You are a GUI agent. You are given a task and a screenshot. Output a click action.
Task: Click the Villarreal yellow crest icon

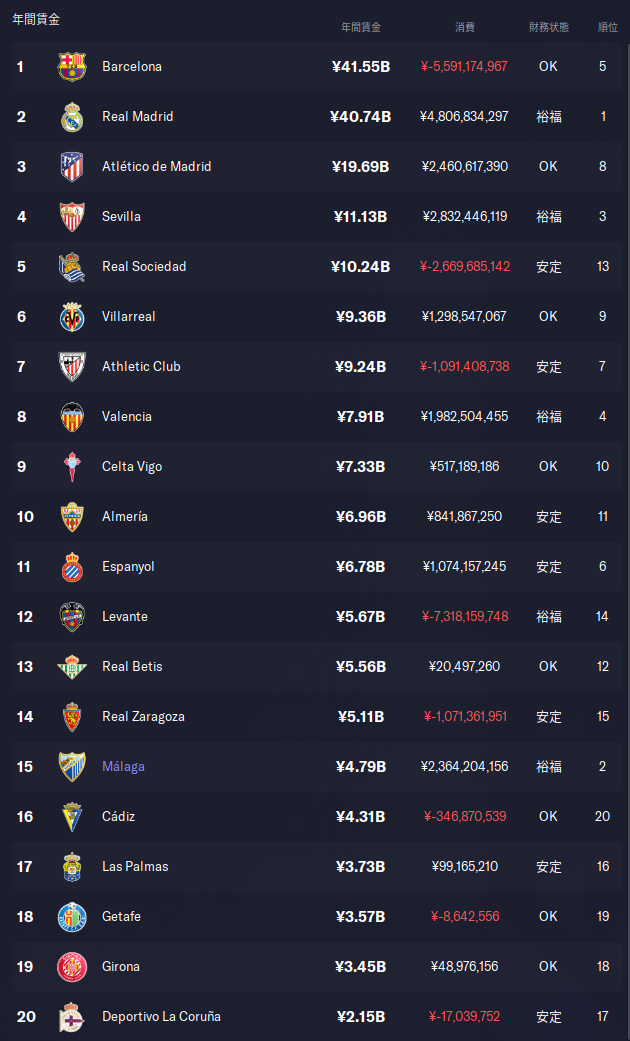[x=72, y=317]
